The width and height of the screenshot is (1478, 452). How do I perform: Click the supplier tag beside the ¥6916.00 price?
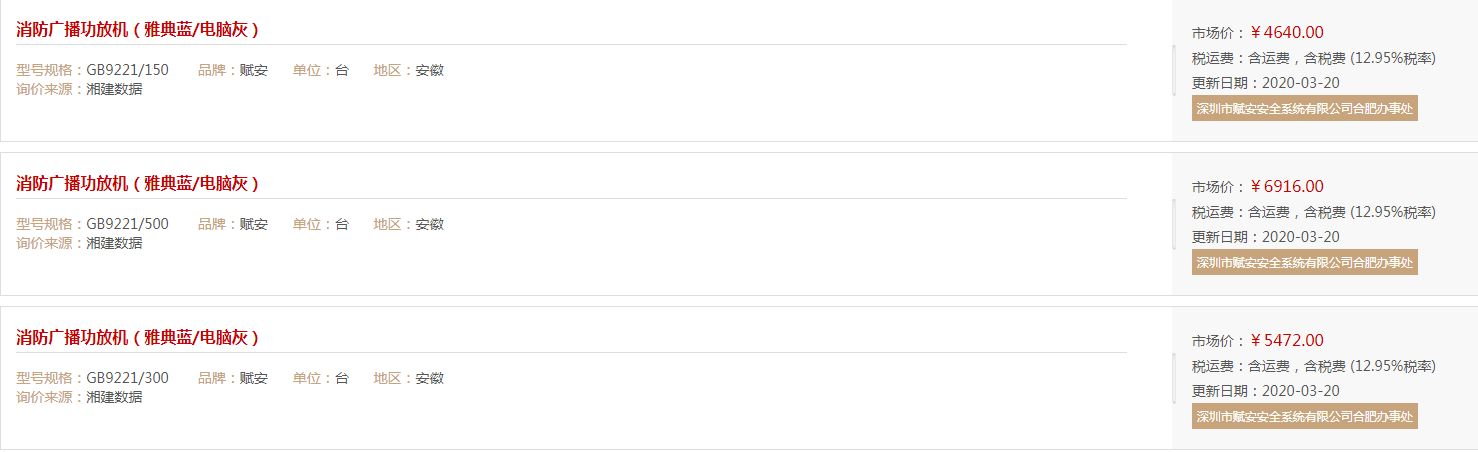pyautogui.click(x=1305, y=263)
